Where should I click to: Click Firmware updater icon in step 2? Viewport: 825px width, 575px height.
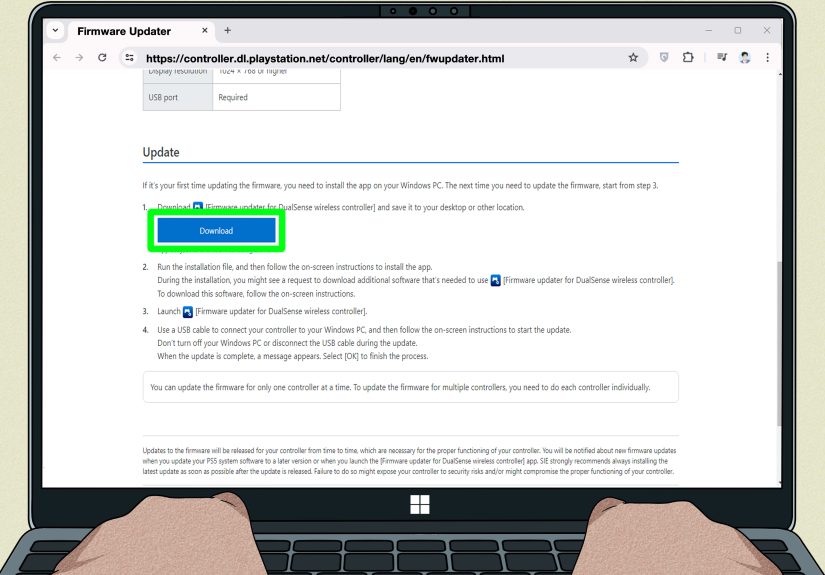[495, 280]
